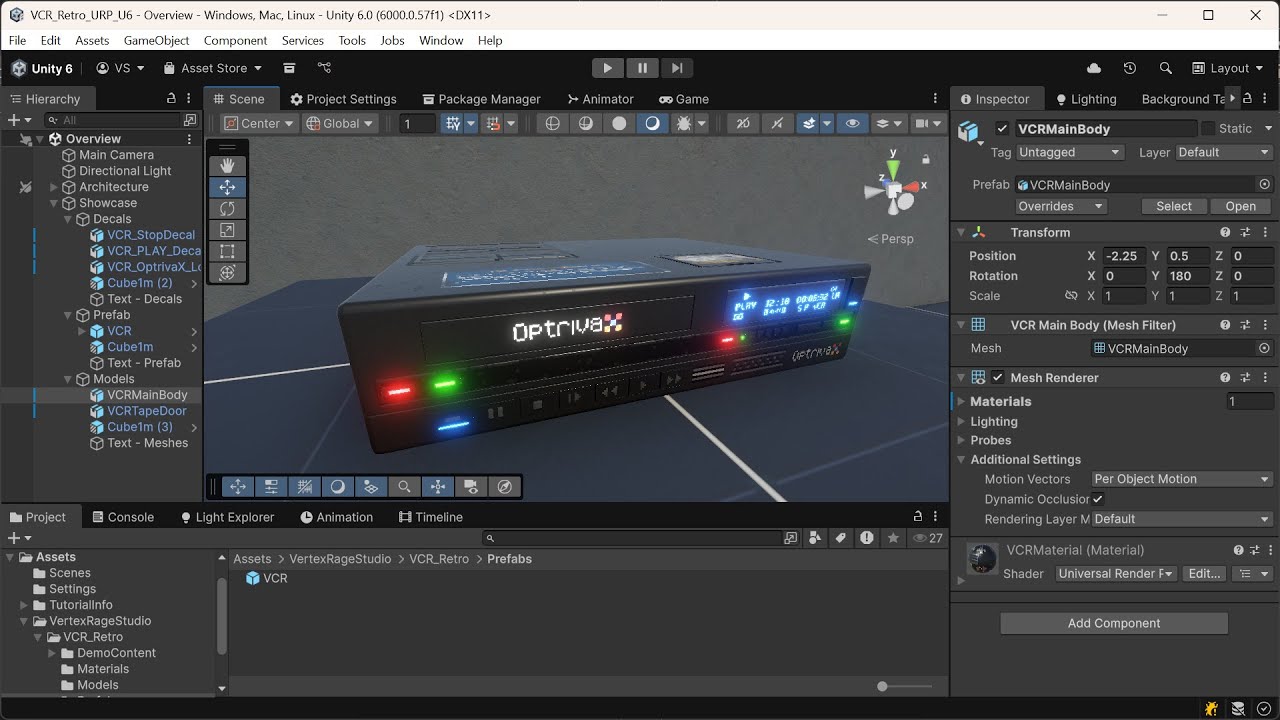Toggle shaded draw mode button
1280x720 pixels.
652,123
